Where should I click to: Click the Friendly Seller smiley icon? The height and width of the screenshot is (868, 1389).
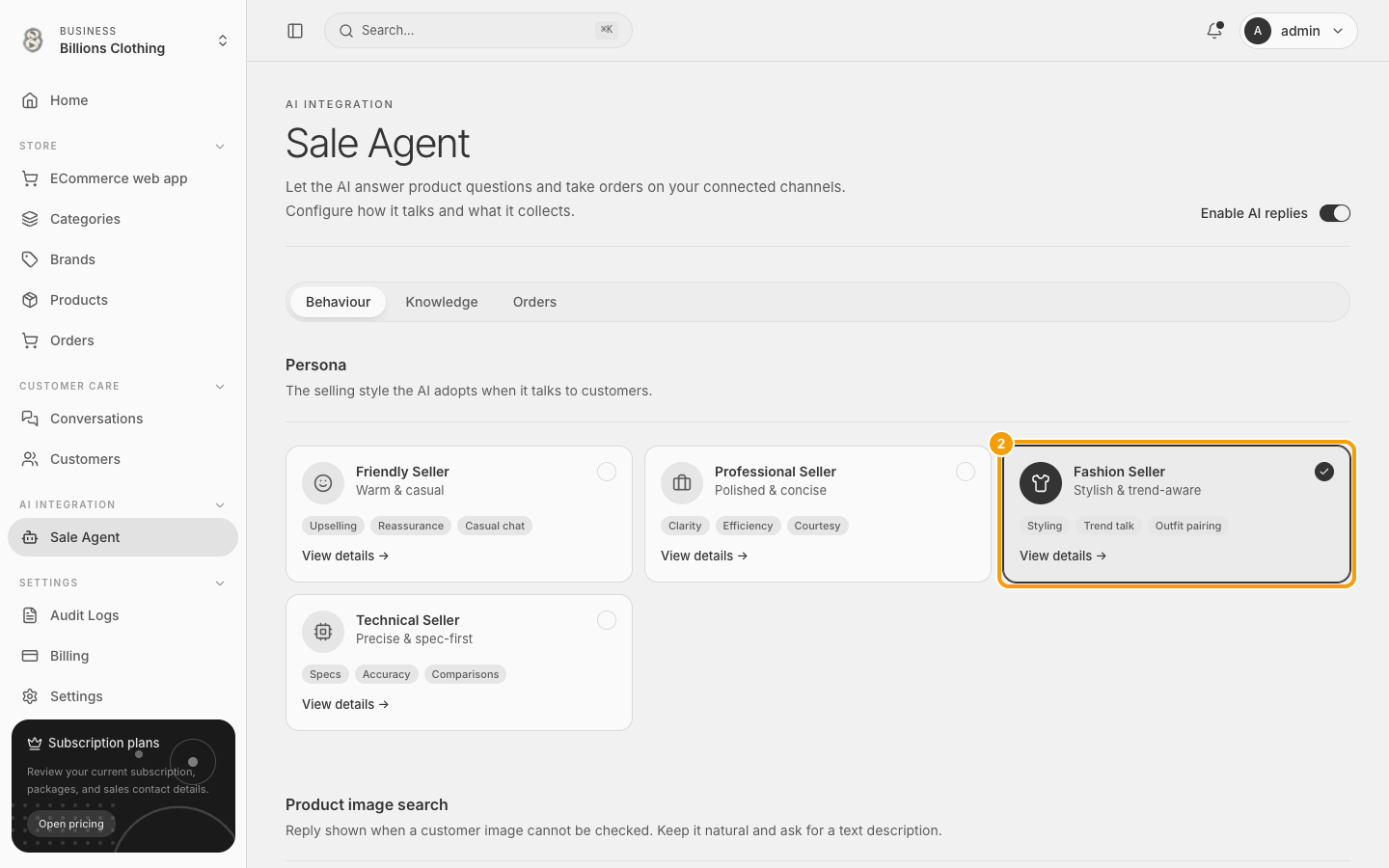323,483
